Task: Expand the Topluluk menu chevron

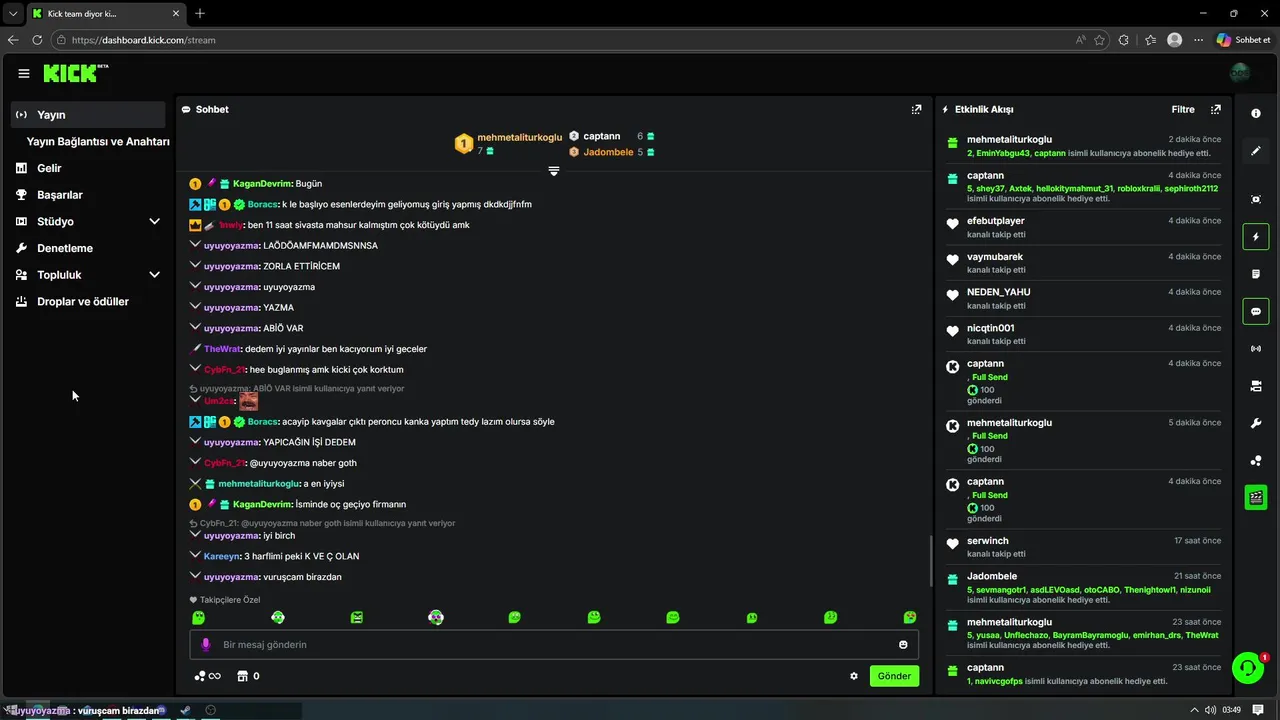Action: click(154, 275)
